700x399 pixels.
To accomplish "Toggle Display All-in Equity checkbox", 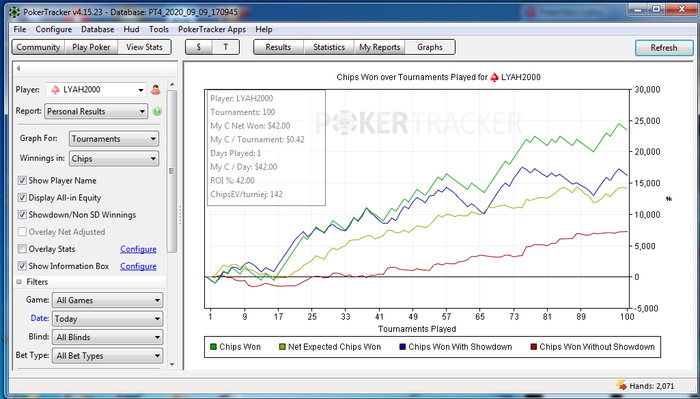I will [x=22, y=197].
